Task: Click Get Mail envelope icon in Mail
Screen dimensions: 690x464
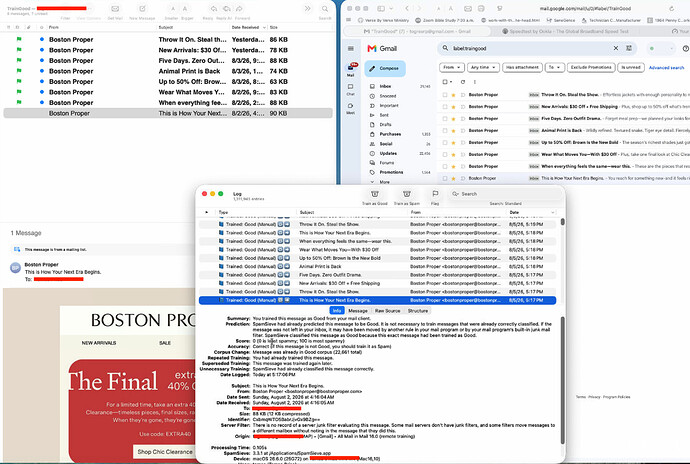Action: [115, 9]
